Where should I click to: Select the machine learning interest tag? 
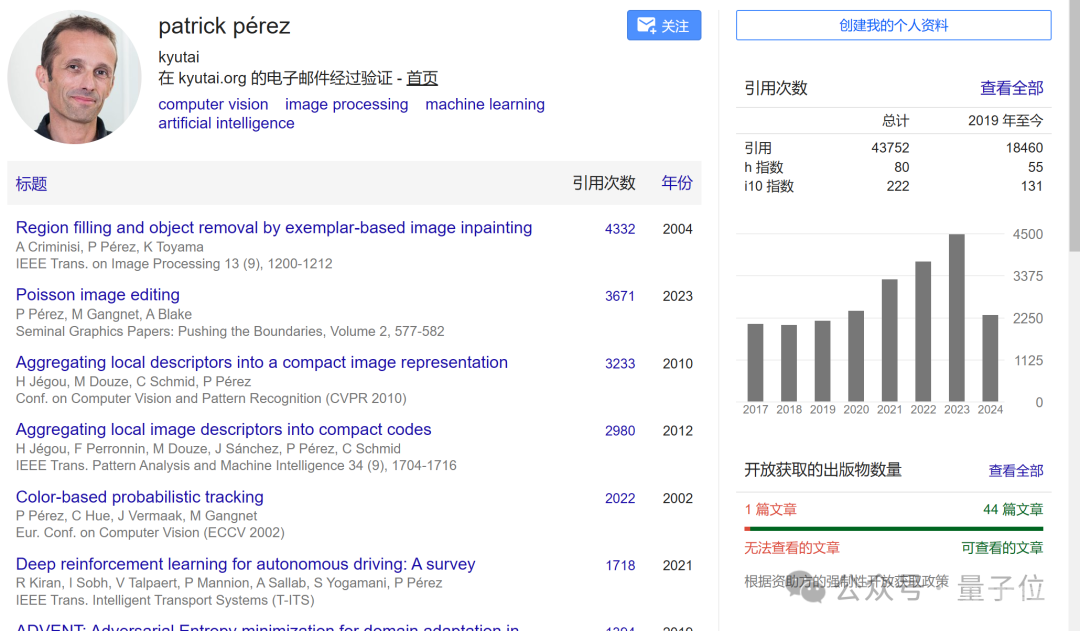coord(485,104)
